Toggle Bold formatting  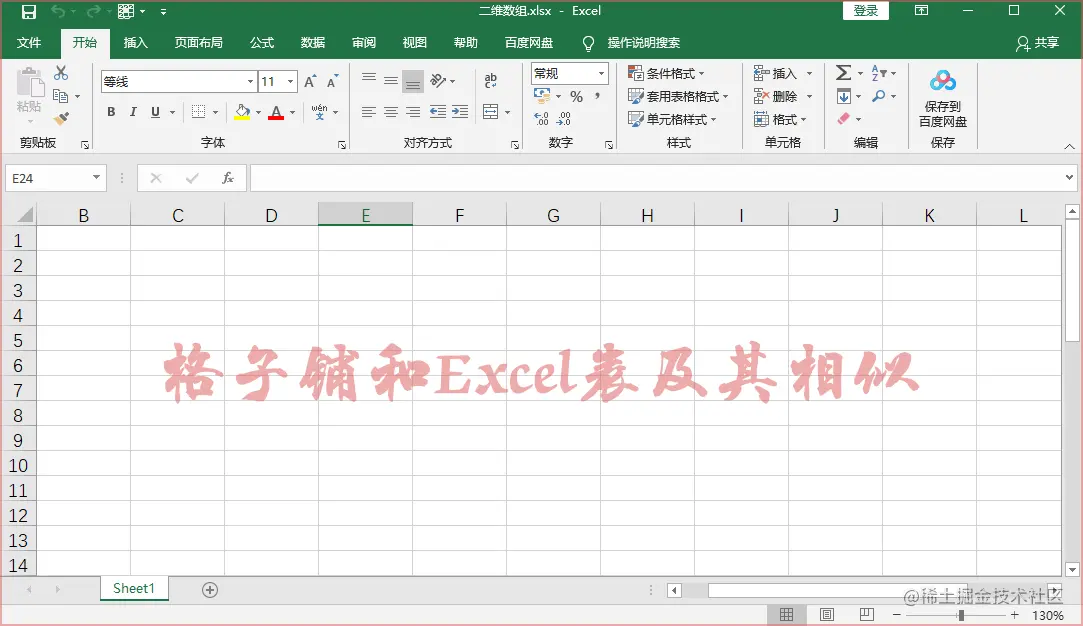(111, 112)
